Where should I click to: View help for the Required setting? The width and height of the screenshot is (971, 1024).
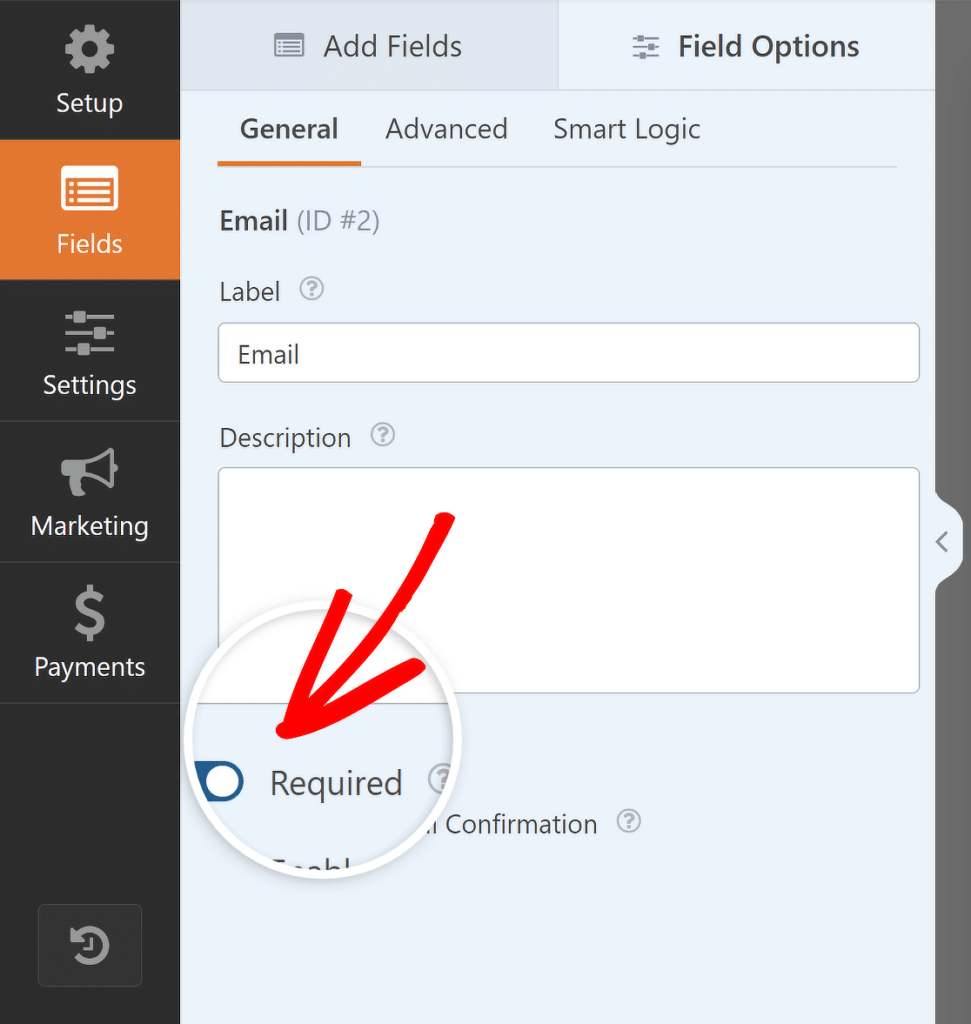[x=438, y=780]
